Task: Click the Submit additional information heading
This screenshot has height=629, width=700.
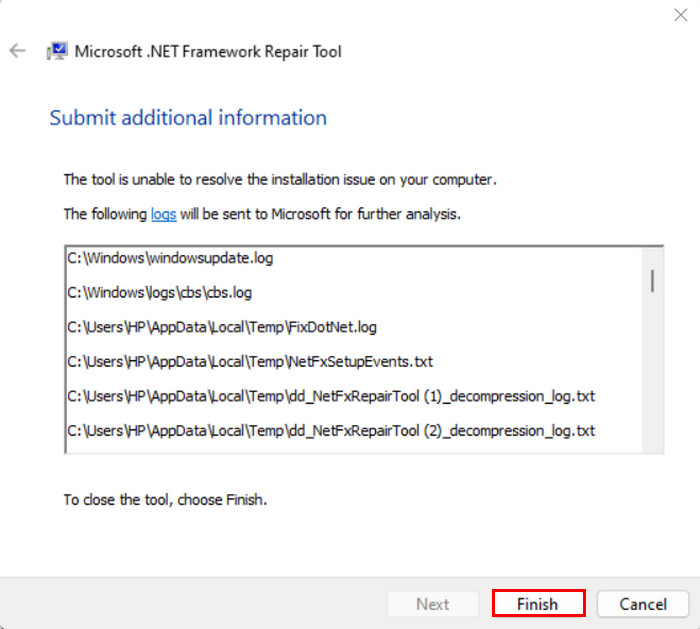Action: [188, 118]
